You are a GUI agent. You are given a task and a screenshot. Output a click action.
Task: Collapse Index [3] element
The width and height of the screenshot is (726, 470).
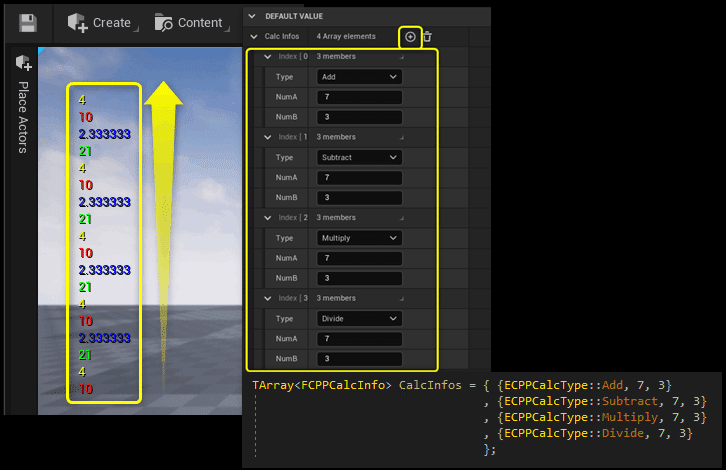(268, 298)
